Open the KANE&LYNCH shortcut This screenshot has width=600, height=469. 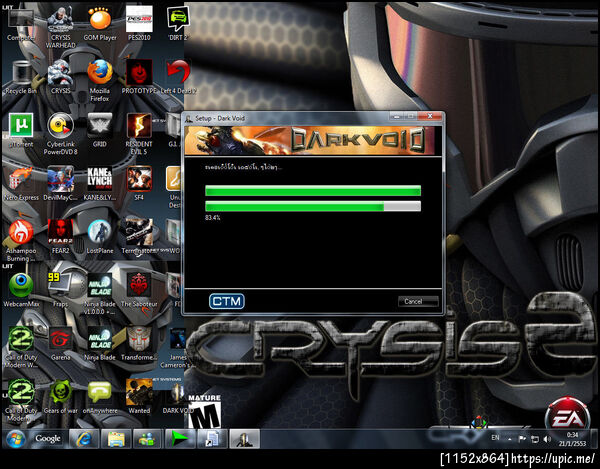[x=100, y=184]
